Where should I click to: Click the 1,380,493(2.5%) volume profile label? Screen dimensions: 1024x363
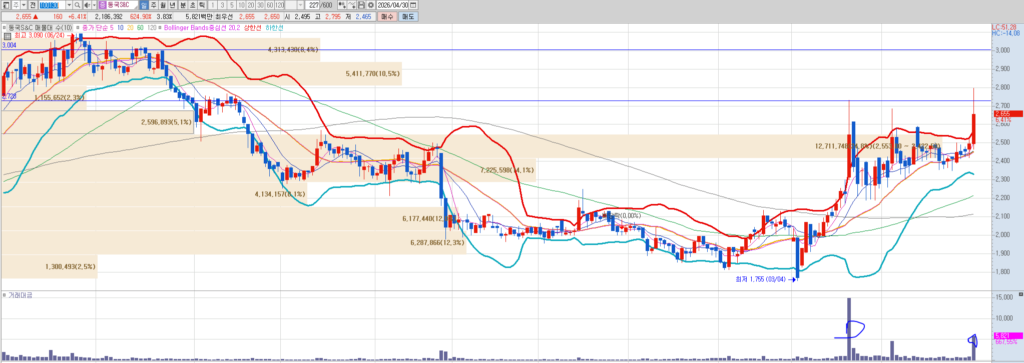coord(71,267)
